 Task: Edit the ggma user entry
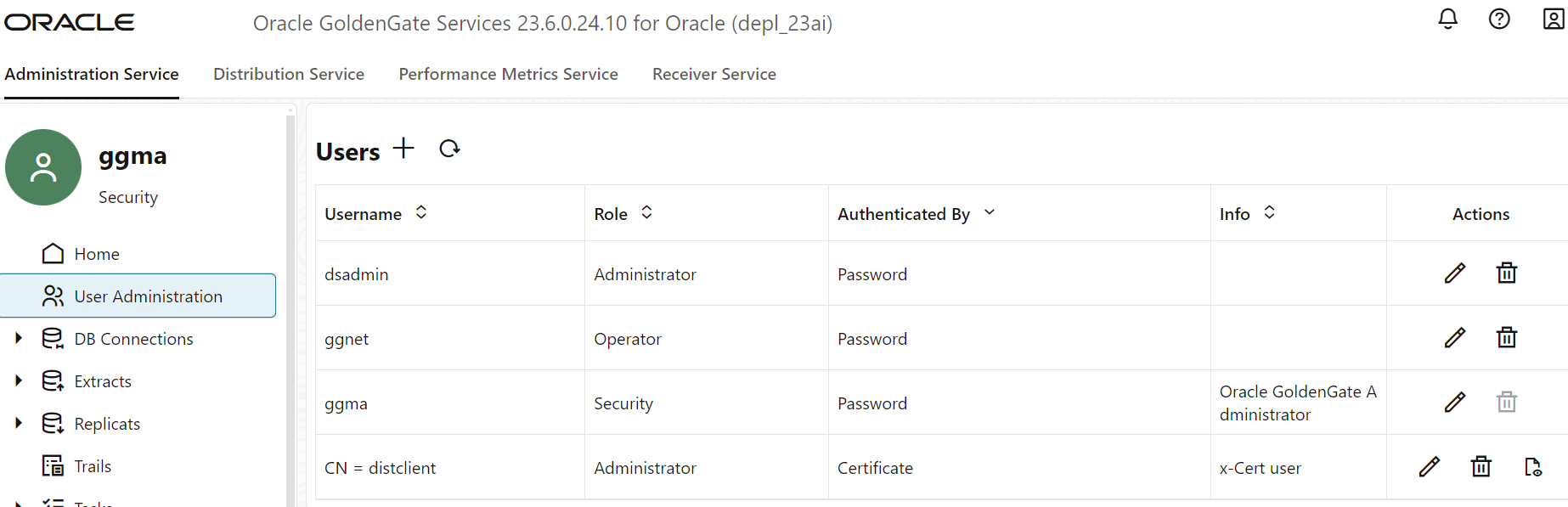coord(1454,402)
